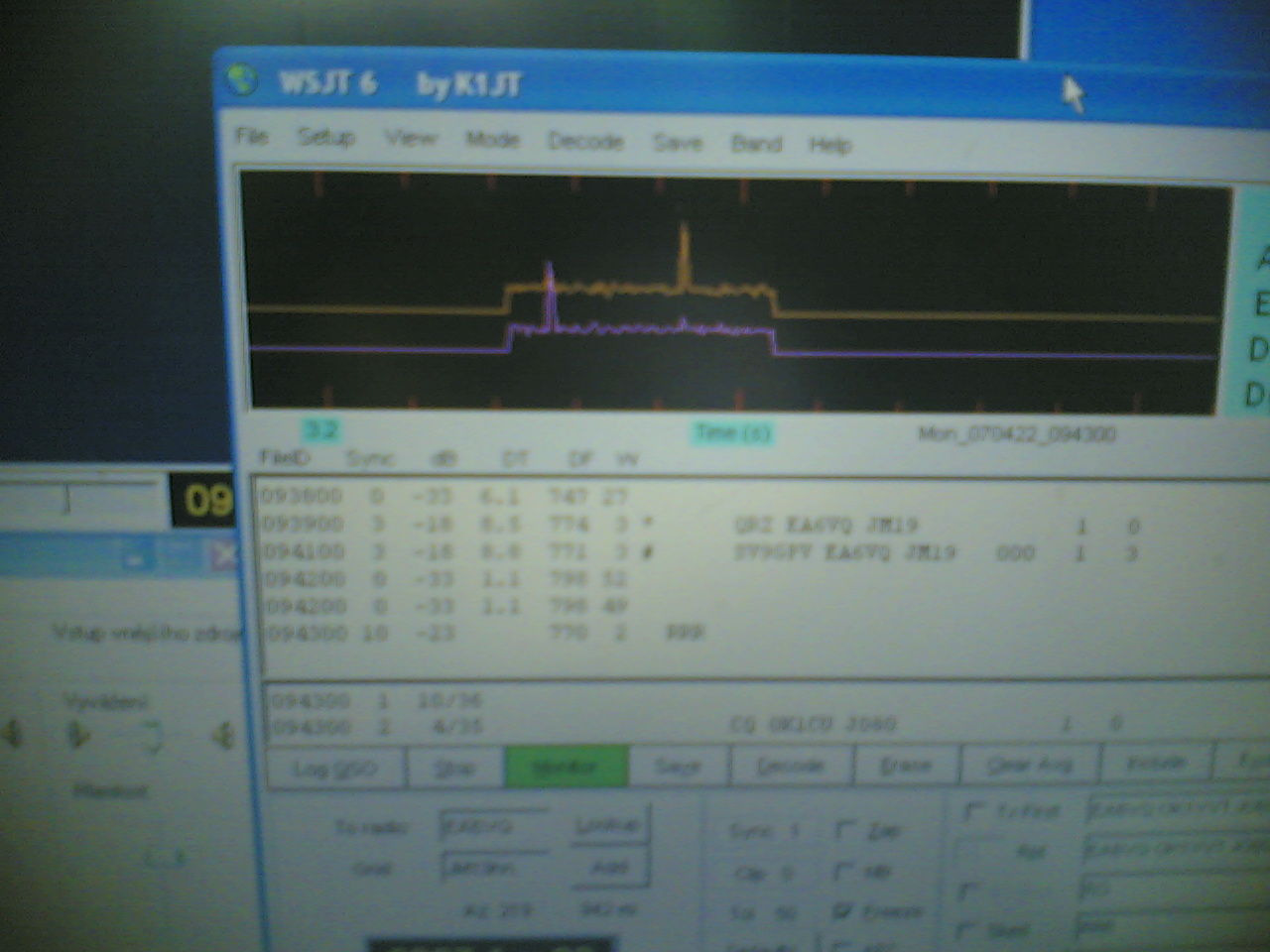This screenshot has width=1270, height=952.
Task: Click the second speaker icon under Vyvážení
Action: [x=78, y=735]
